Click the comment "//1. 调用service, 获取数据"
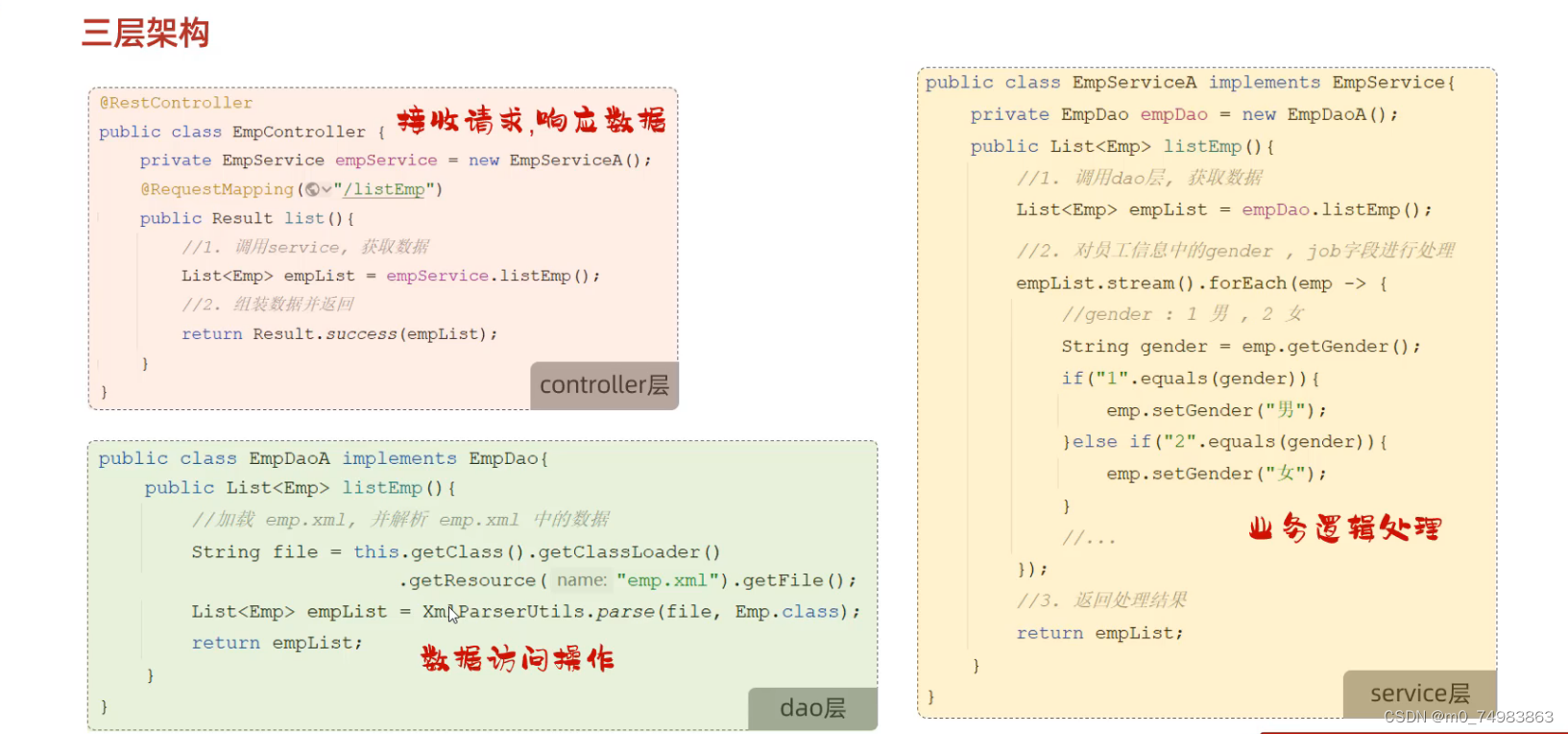The height and width of the screenshot is (734, 1568). 305,247
